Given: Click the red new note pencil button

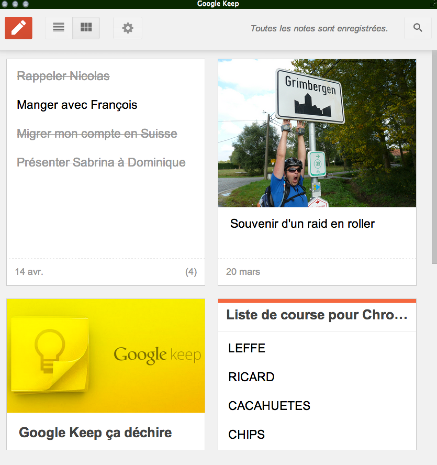Looking at the screenshot, I should 19,28.
